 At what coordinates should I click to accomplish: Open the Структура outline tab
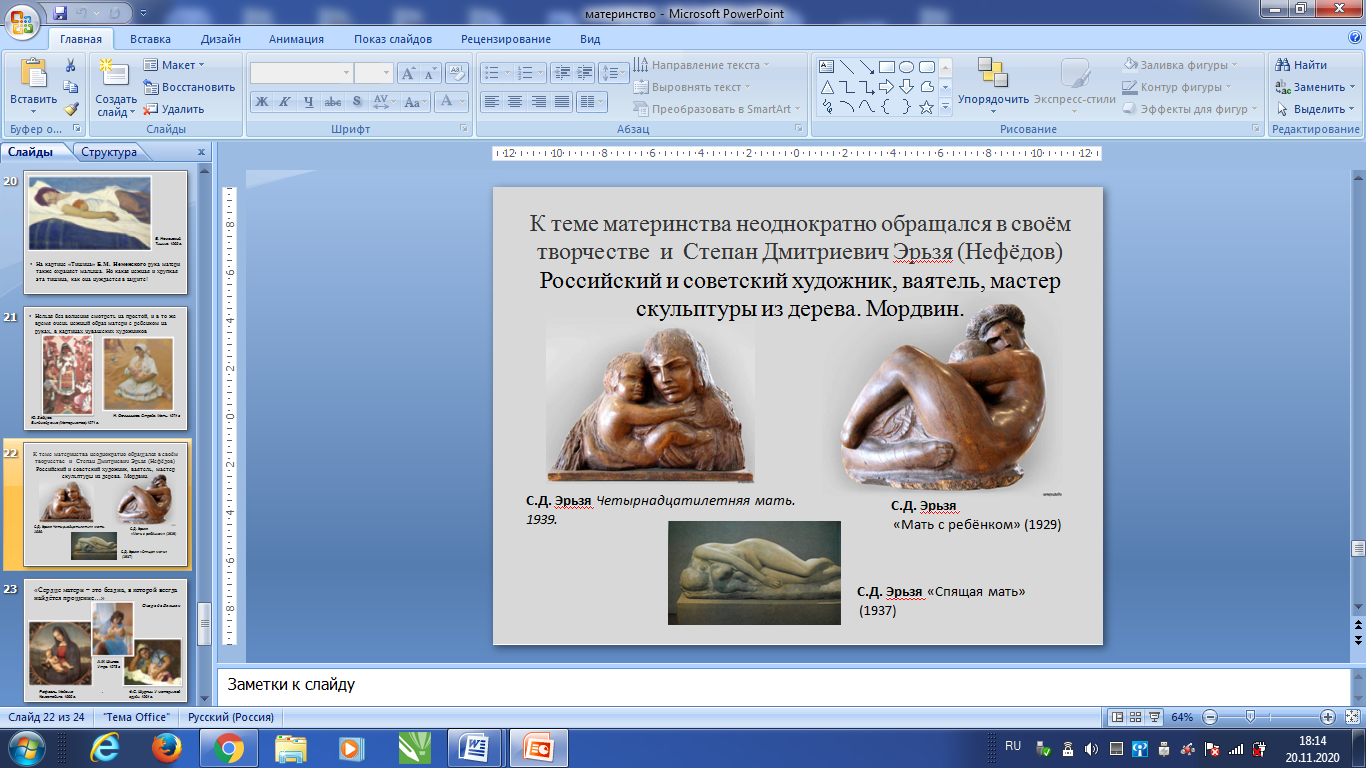click(110, 152)
